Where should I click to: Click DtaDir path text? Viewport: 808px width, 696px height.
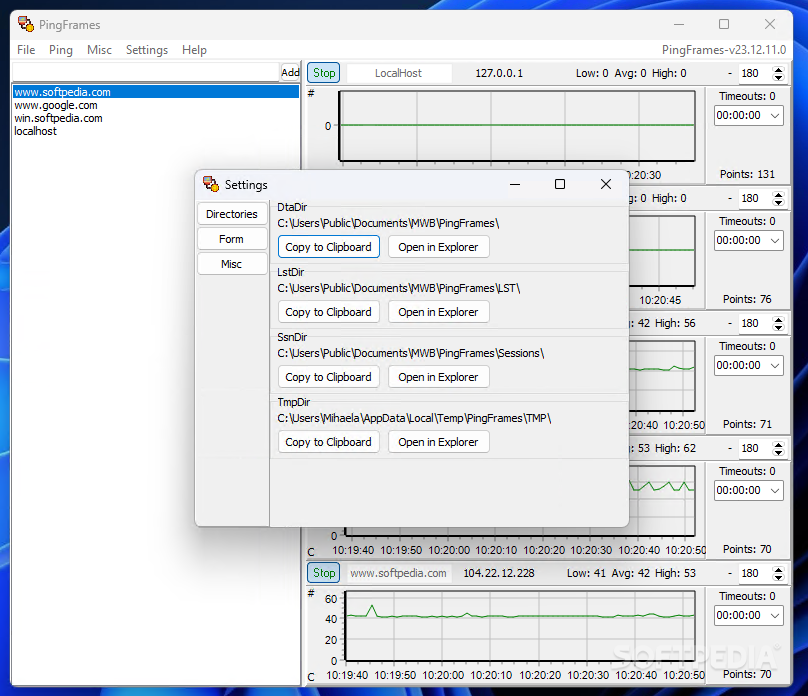coord(388,223)
